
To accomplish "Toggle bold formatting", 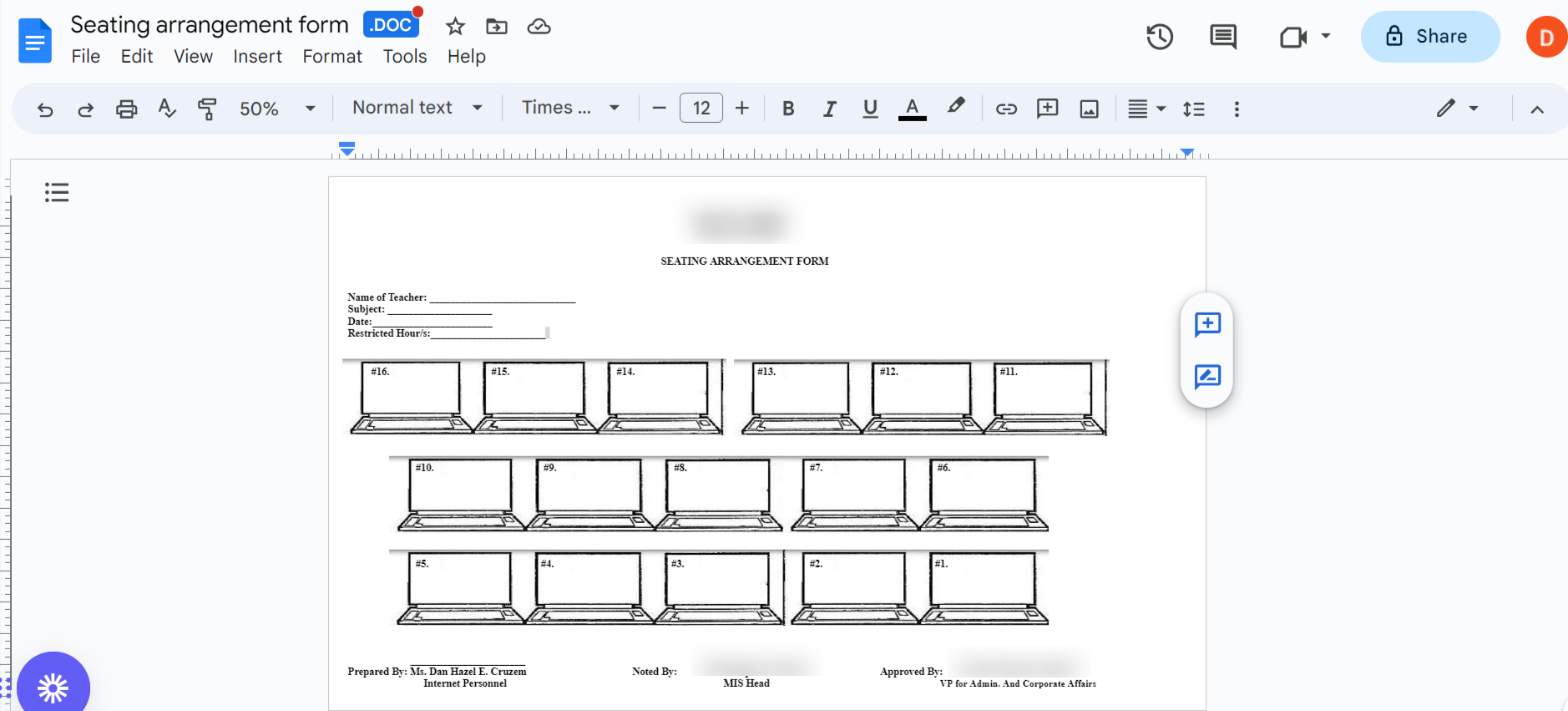I will pyautogui.click(x=788, y=109).
